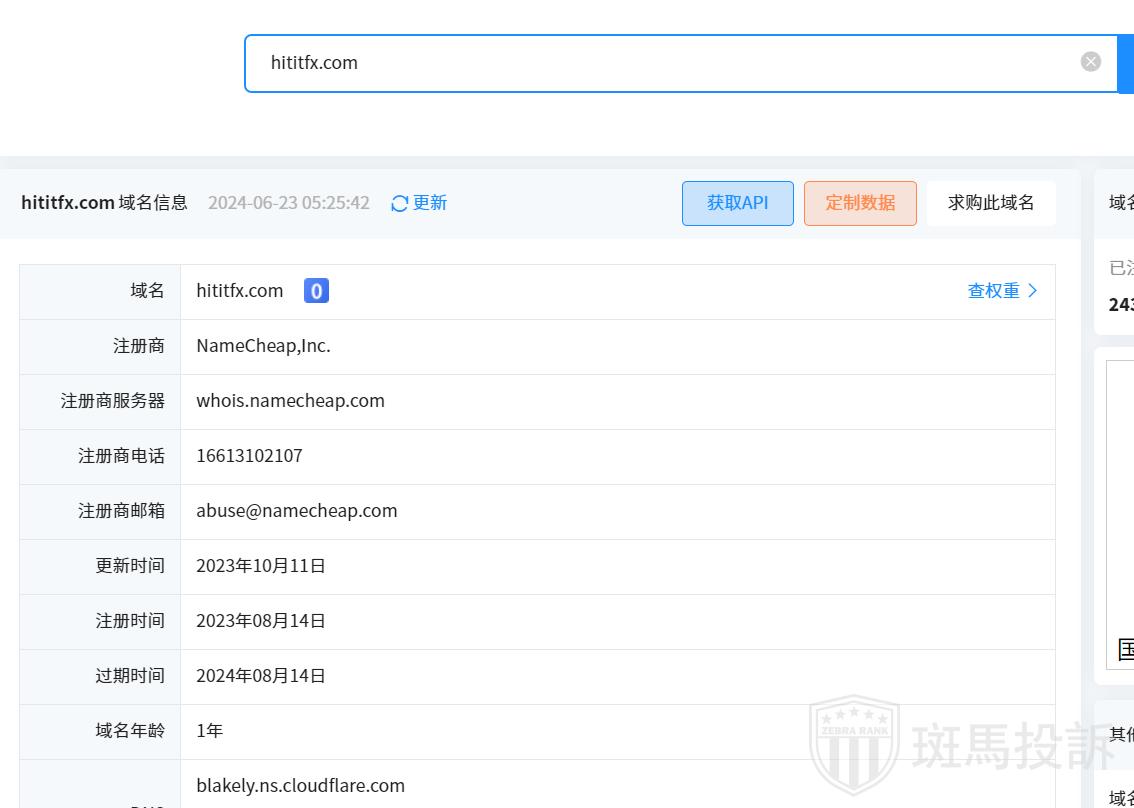Screen dimensions: 1134x808
Task: Focus the domain search input field
Action: tap(660, 63)
